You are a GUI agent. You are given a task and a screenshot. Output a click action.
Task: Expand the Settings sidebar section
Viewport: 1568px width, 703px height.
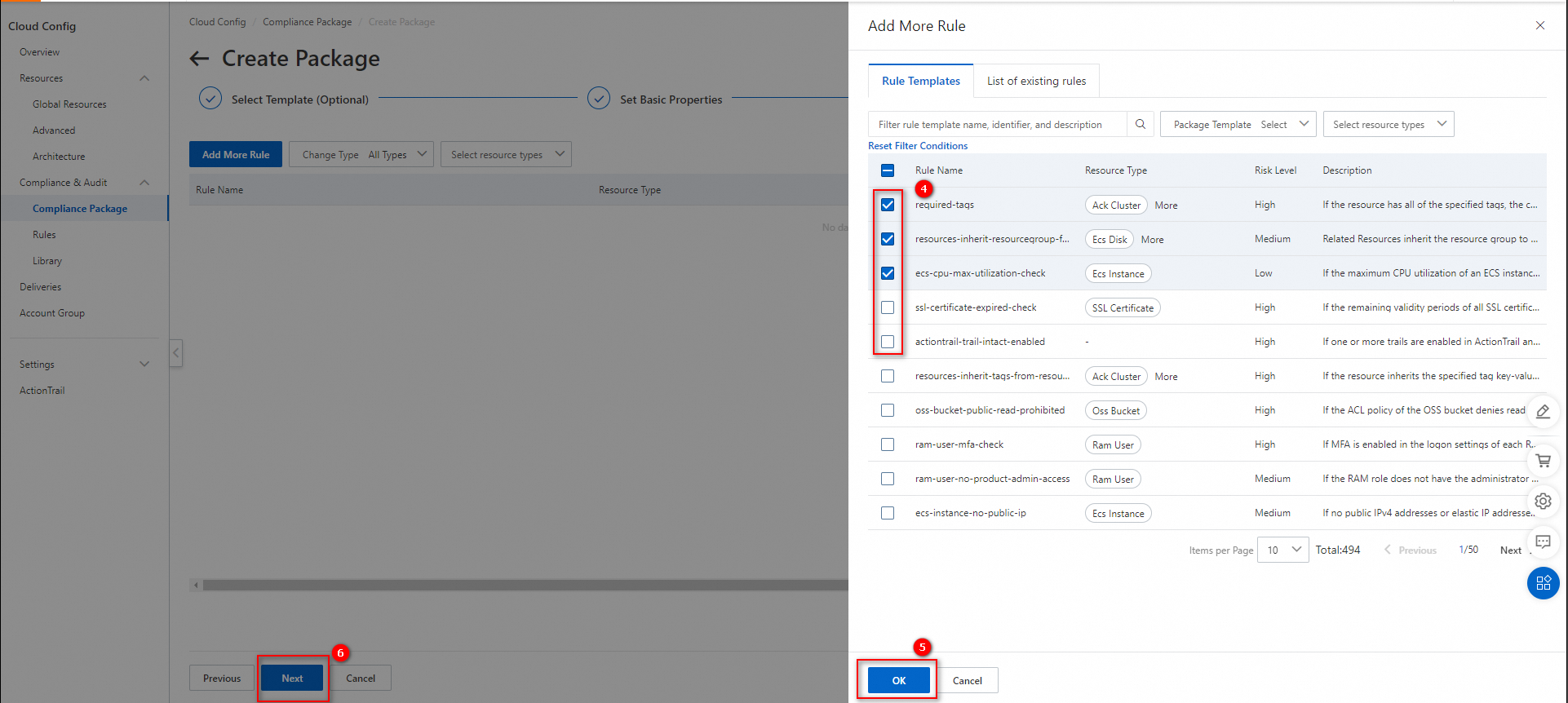[x=144, y=364]
